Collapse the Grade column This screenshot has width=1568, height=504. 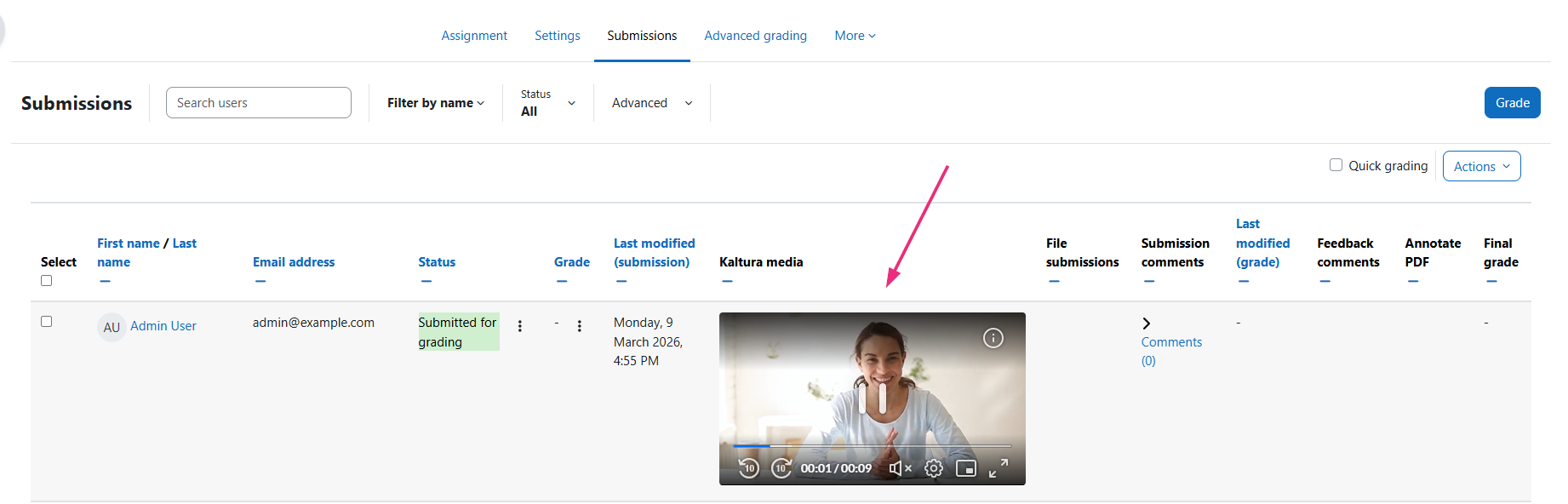(562, 281)
